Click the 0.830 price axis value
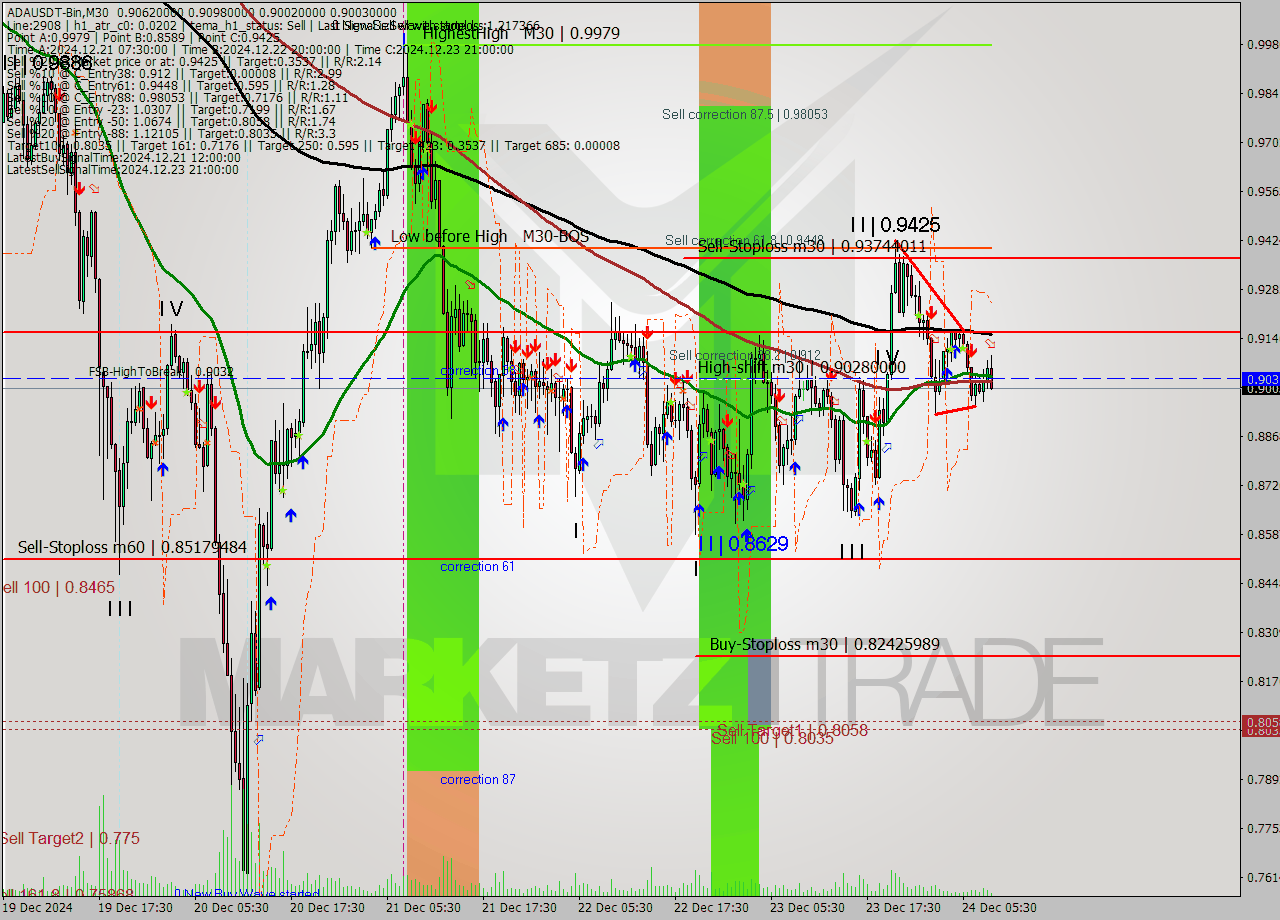This screenshot has height=920, width=1280. pos(1262,632)
